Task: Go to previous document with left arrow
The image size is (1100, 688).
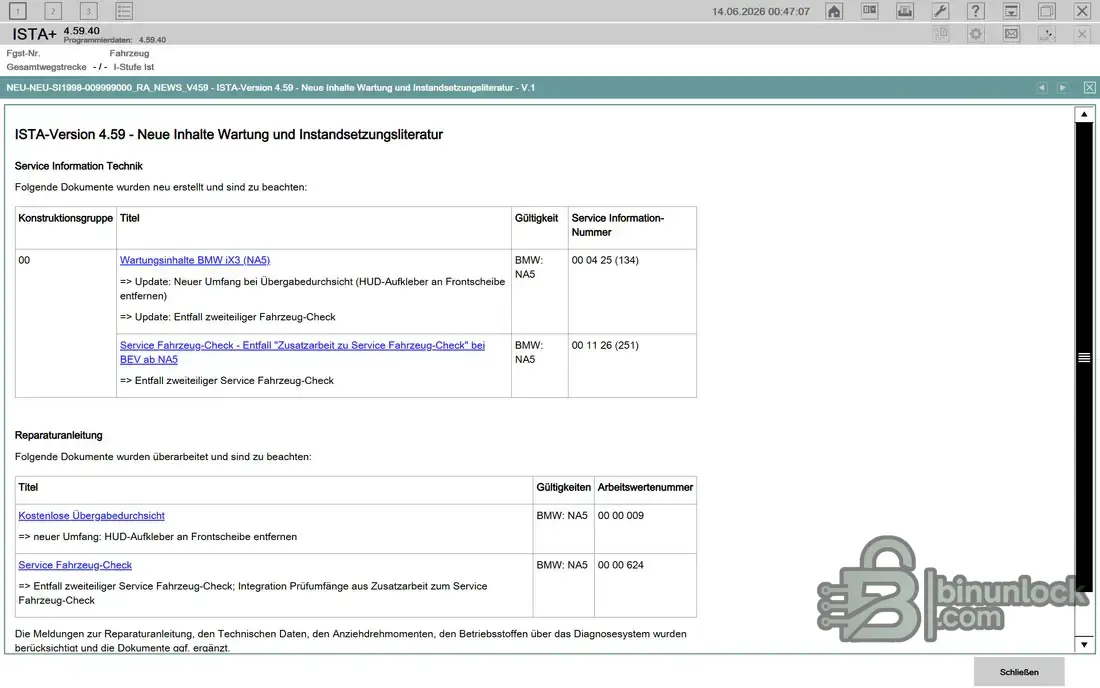Action: coord(1042,88)
